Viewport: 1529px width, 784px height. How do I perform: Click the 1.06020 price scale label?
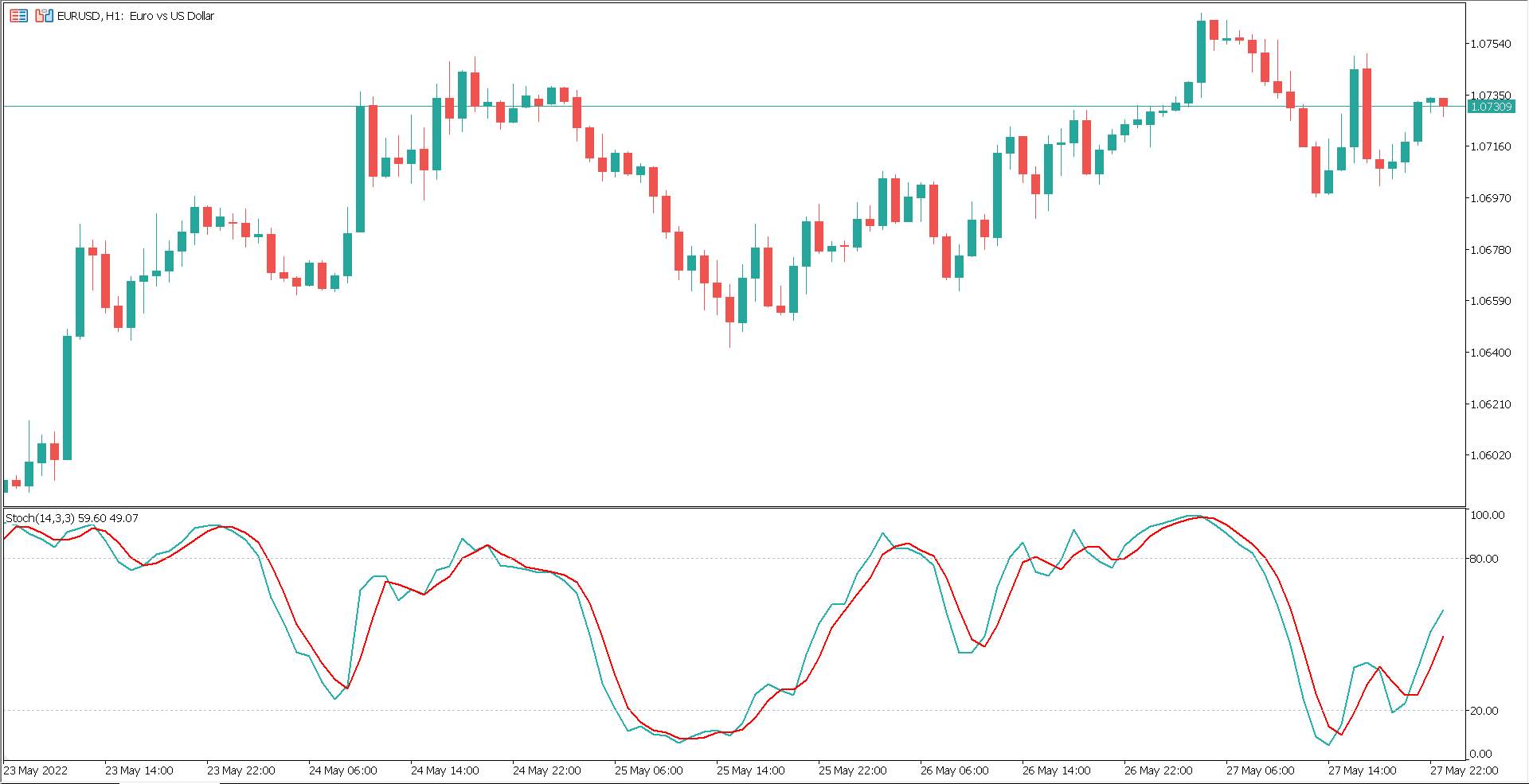coord(1490,455)
